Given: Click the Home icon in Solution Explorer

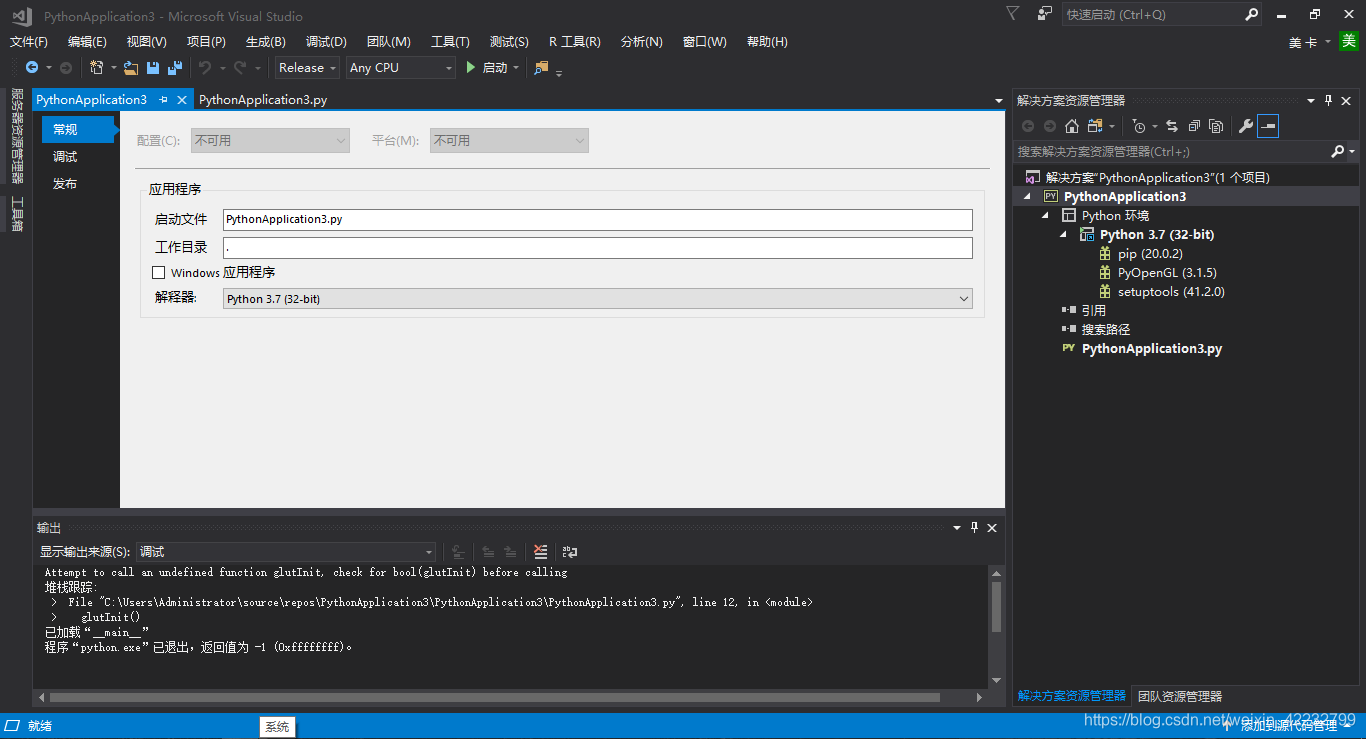Looking at the screenshot, I should (1072, 126).
